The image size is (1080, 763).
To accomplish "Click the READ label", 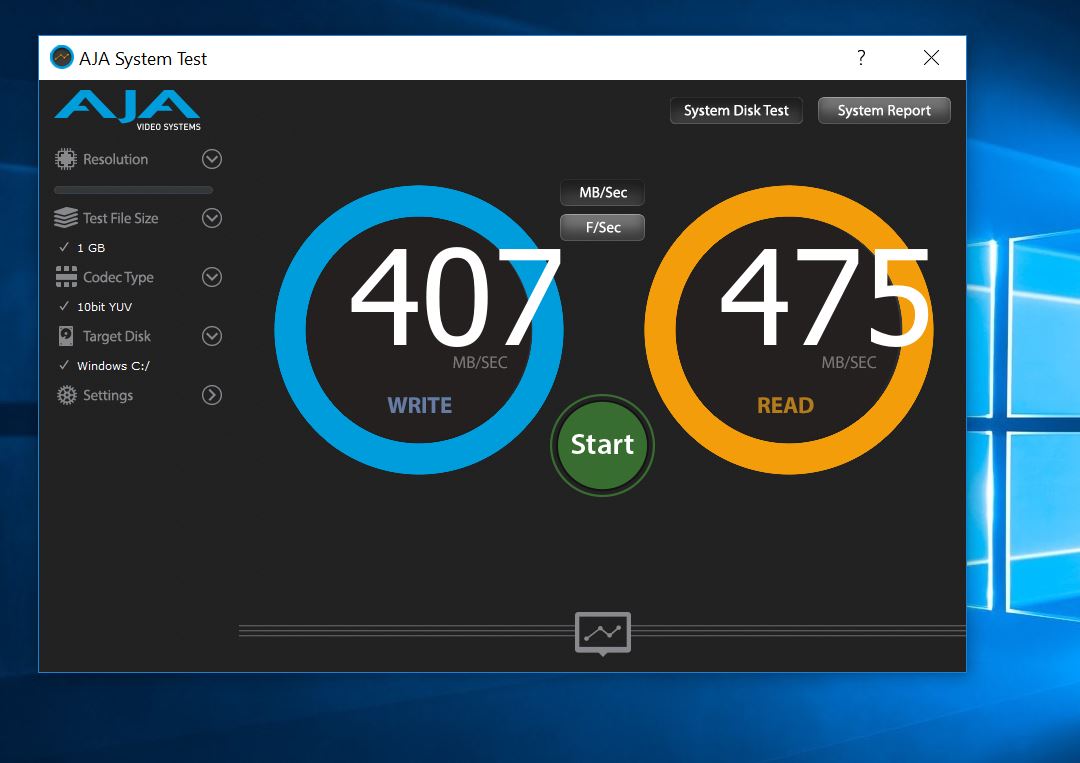I will tap(786, 405).
